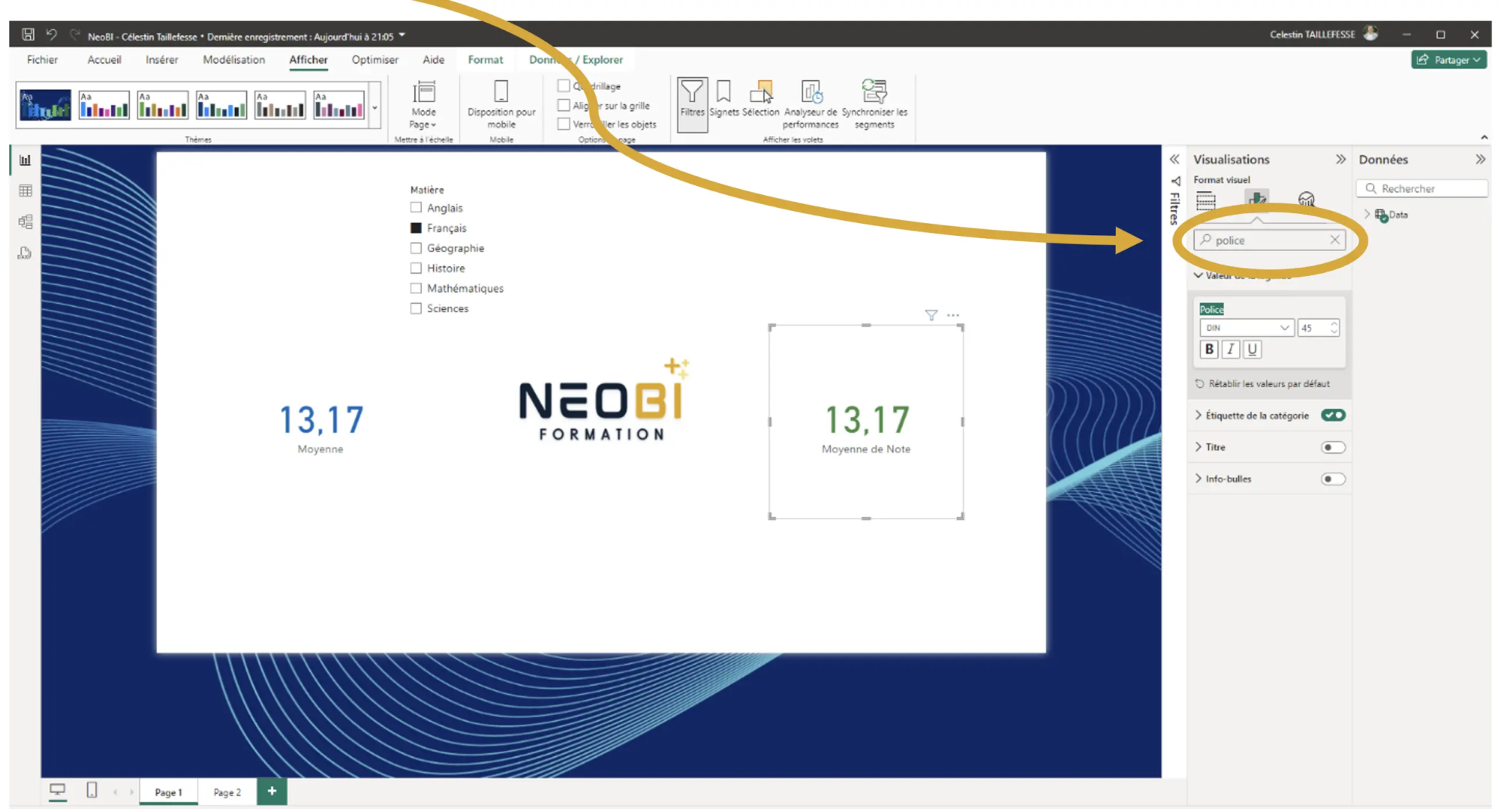This screenshot has height=809, width=1512.
Task: Collapse the Valeur de la légende section
Action: 1198,275
